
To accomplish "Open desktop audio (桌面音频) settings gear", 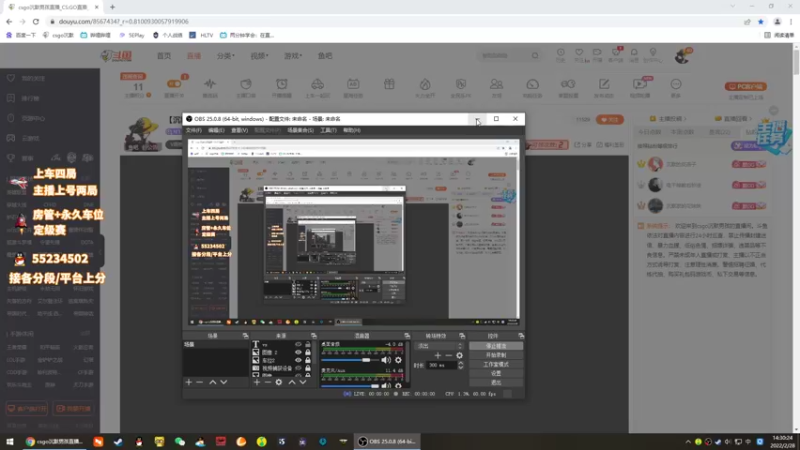I will pyautogui.click(x=398, y=360).
